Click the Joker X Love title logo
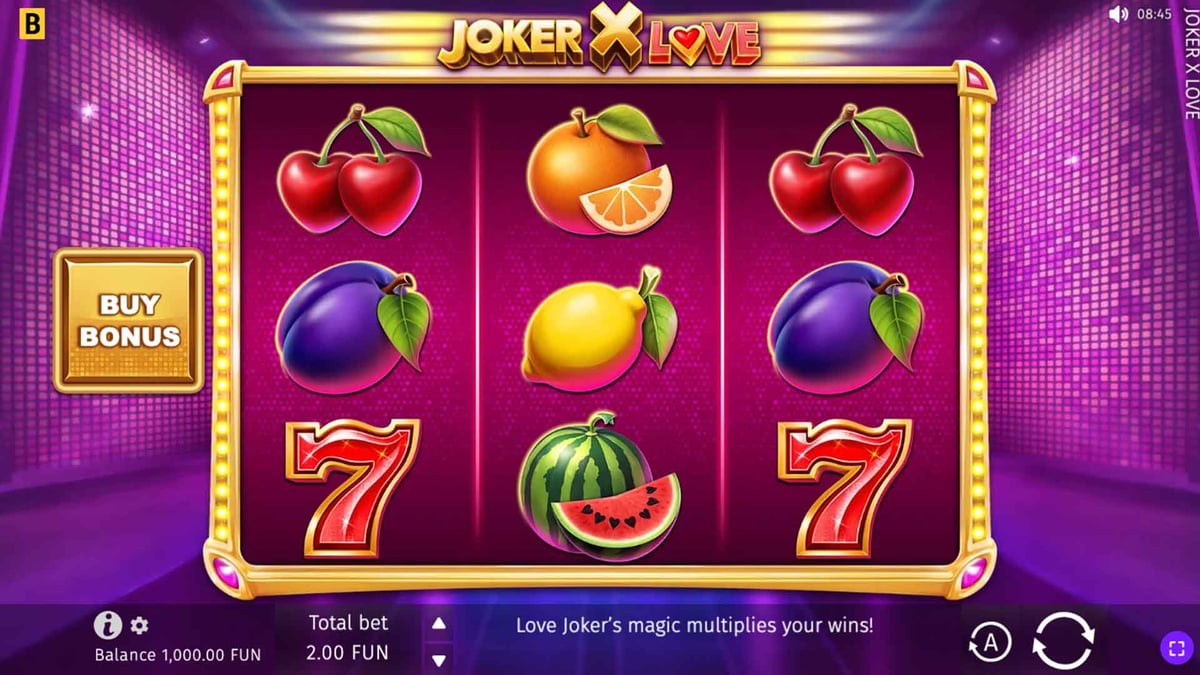 599,39
